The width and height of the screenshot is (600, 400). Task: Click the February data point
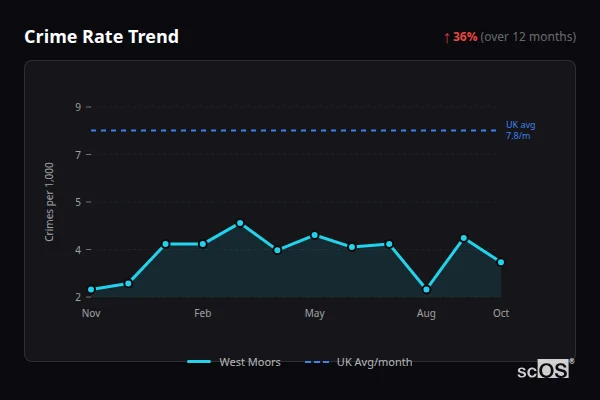[x=203, y=244]
